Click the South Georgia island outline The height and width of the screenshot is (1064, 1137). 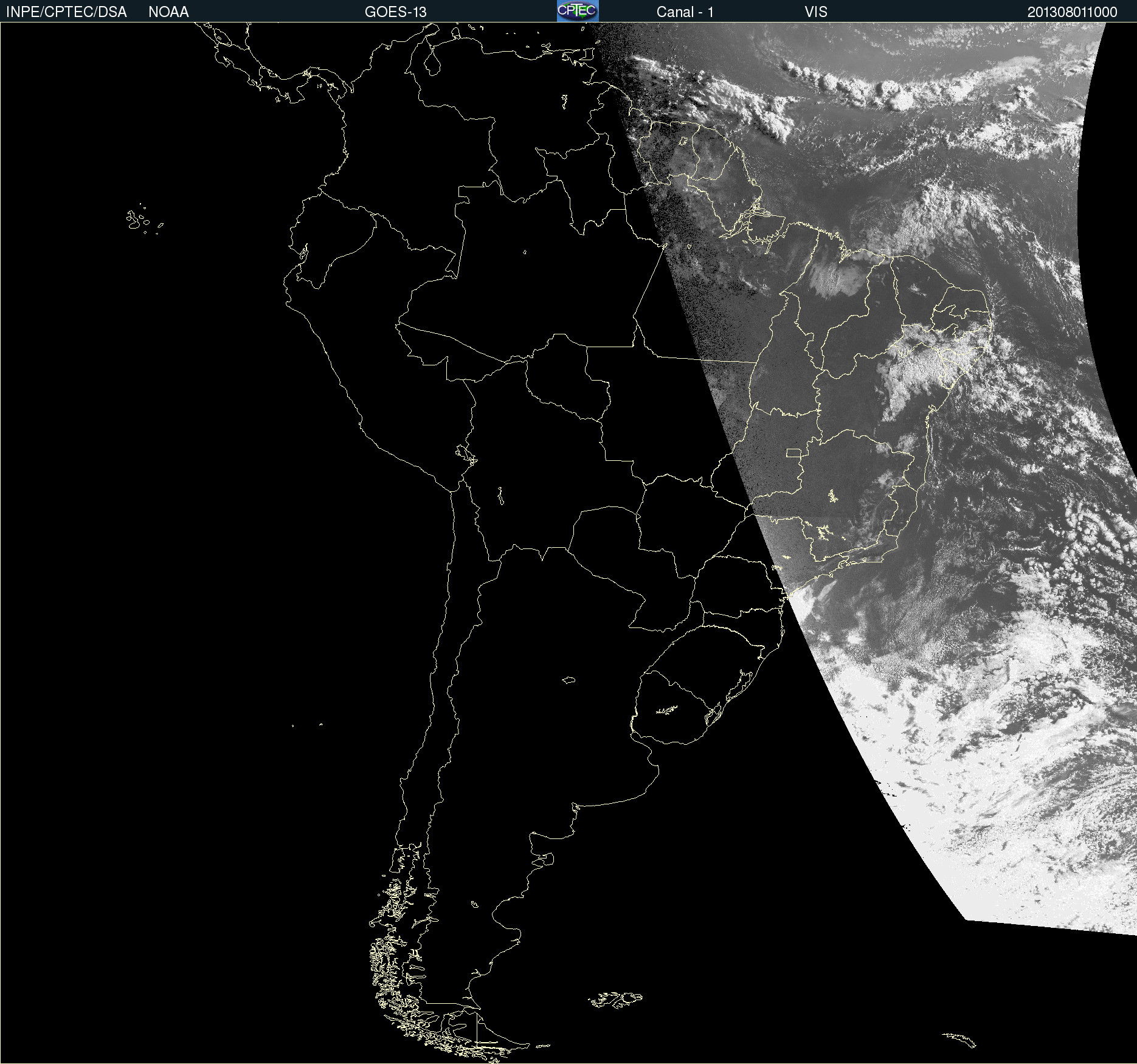959,1039
